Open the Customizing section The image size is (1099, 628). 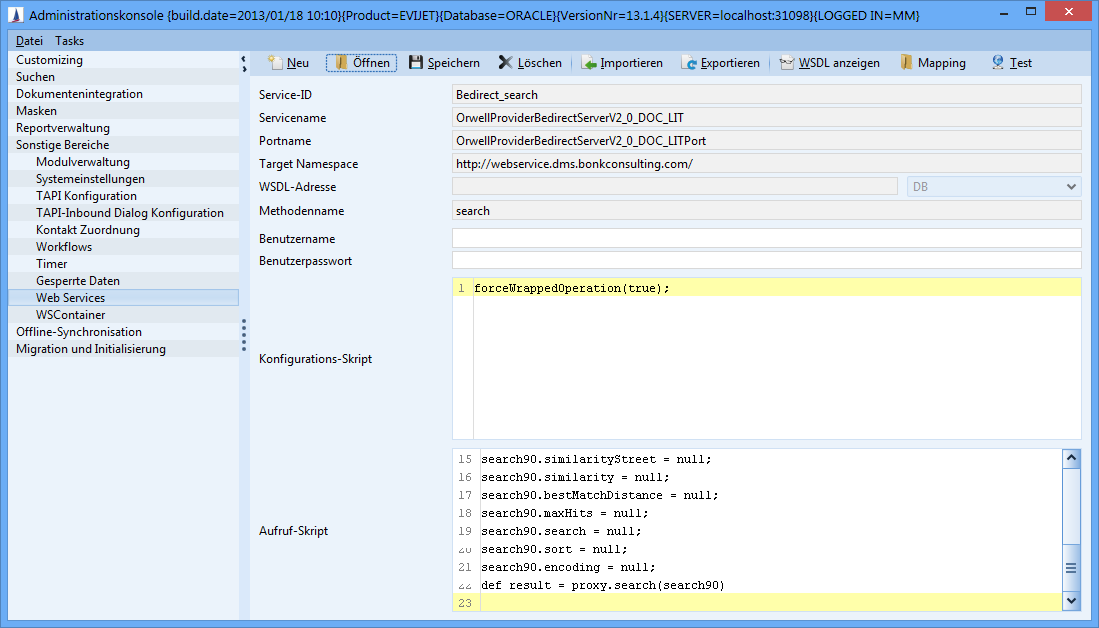(x=49, y=60)
